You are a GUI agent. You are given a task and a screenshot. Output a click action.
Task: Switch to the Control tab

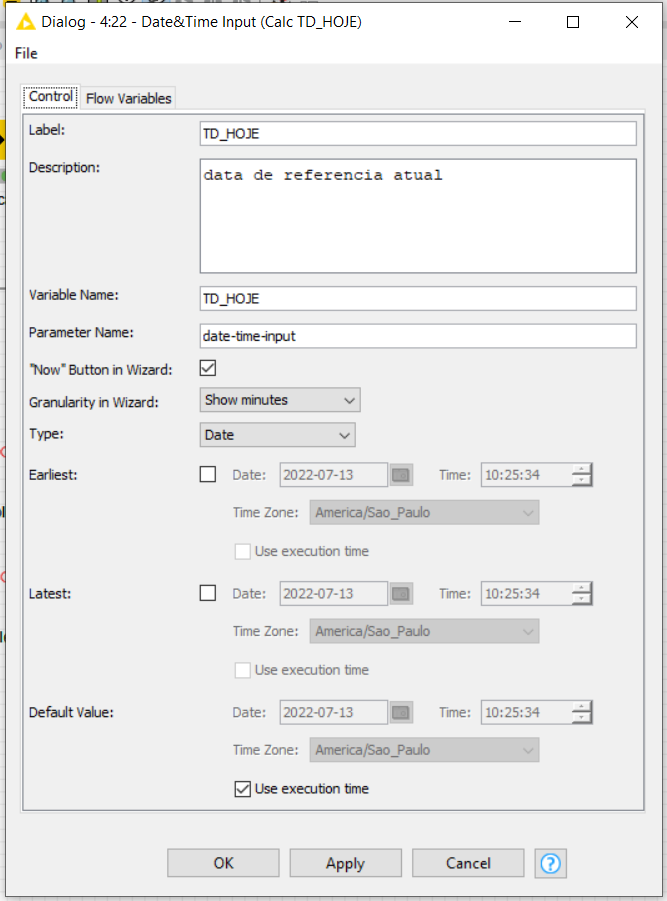click(x=51, y=97)
